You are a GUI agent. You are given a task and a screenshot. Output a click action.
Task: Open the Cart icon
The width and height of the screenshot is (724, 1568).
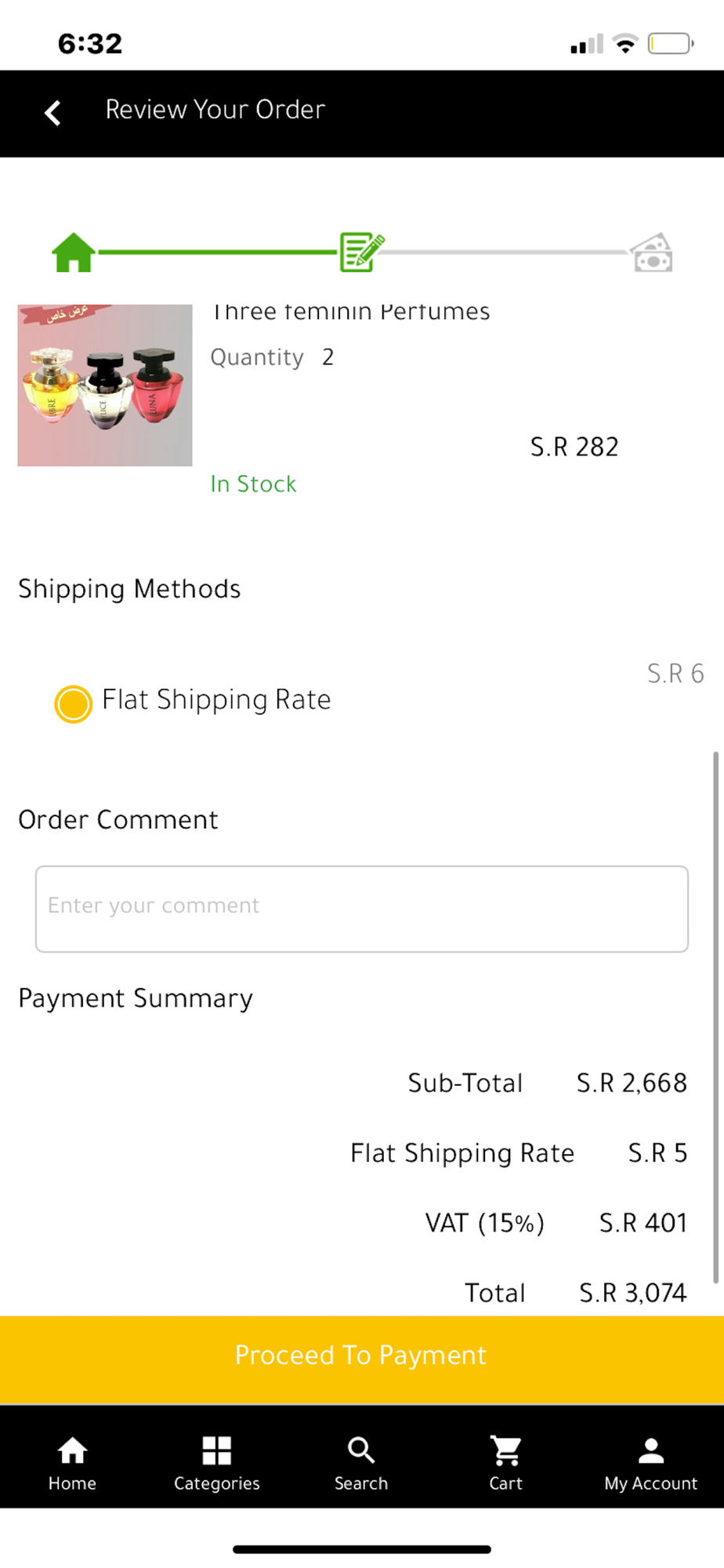point(506,1451)
